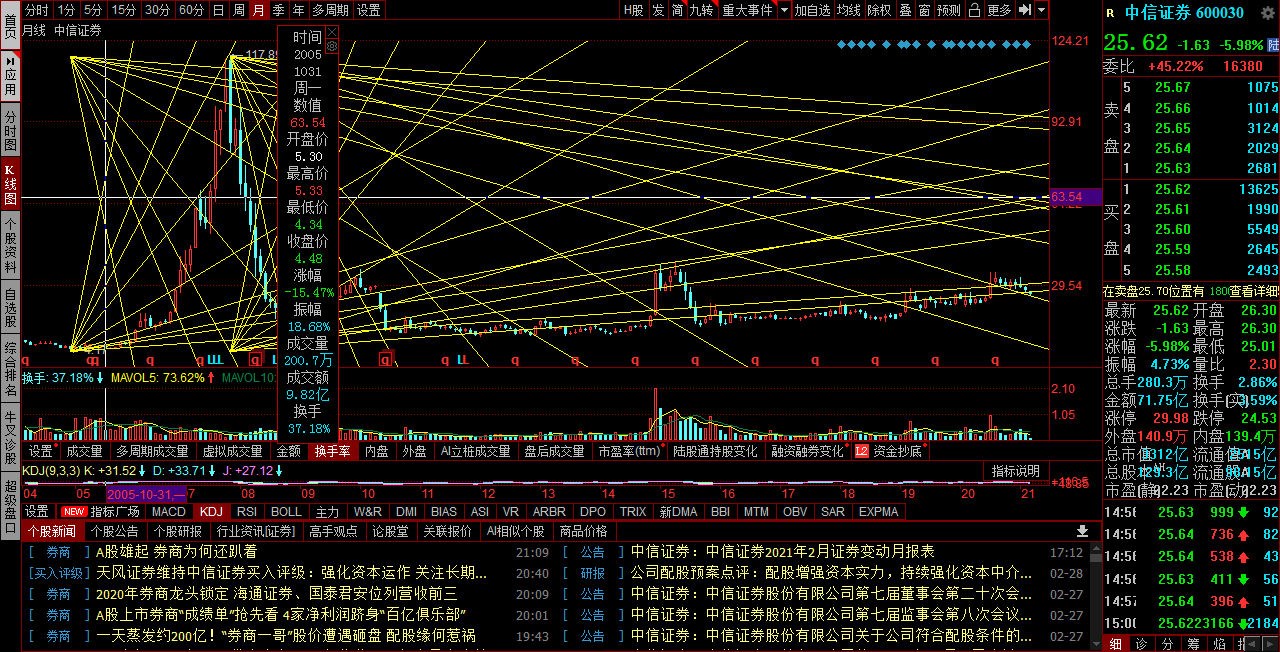Image resolution: width=1280 pixels, height=652 pixels.
Task: Select K线图 in the left sidebar
Action: coord(10,186)
